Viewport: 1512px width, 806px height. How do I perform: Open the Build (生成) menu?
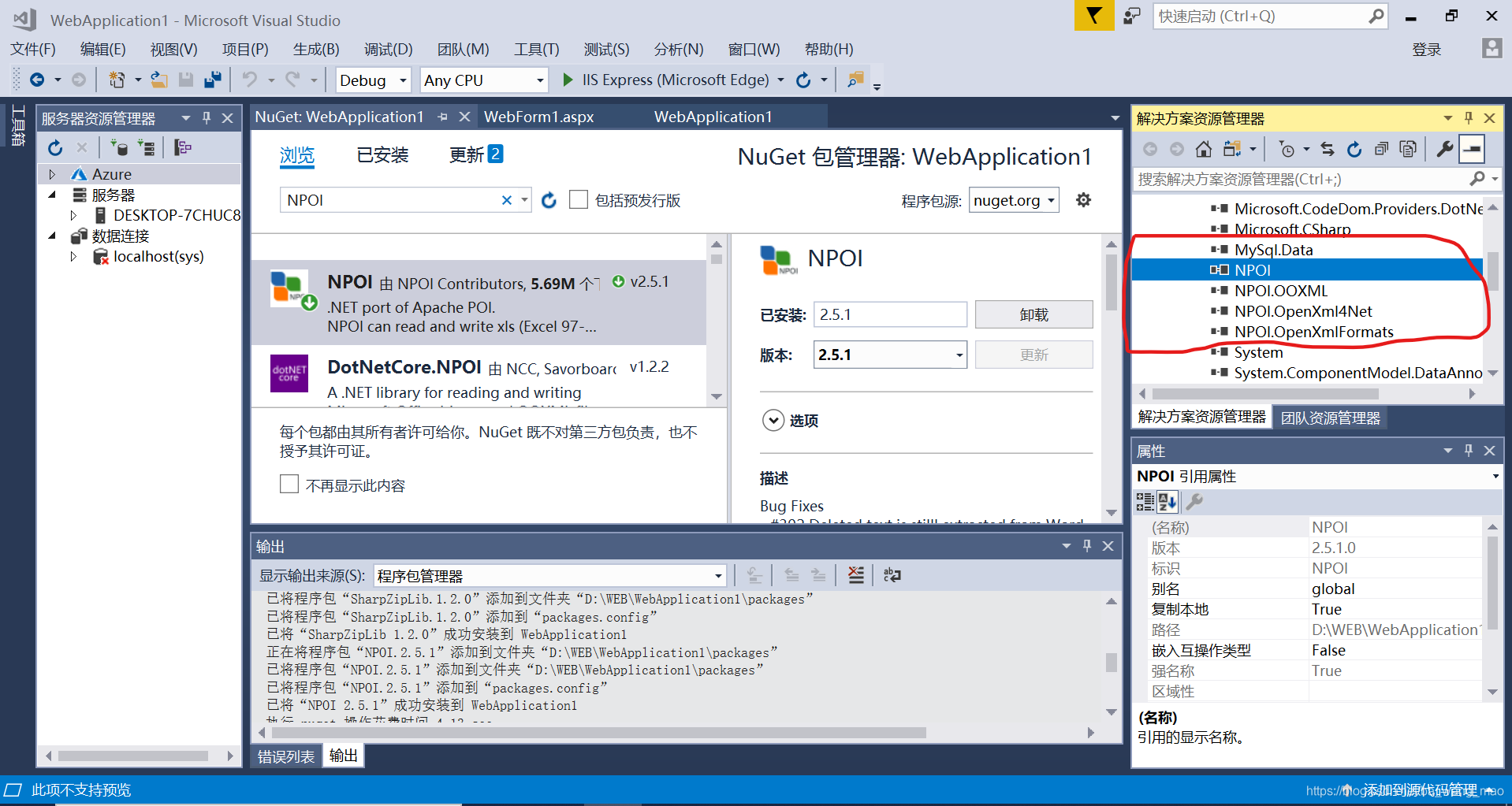pyautogui.click(x=316, y=50)
